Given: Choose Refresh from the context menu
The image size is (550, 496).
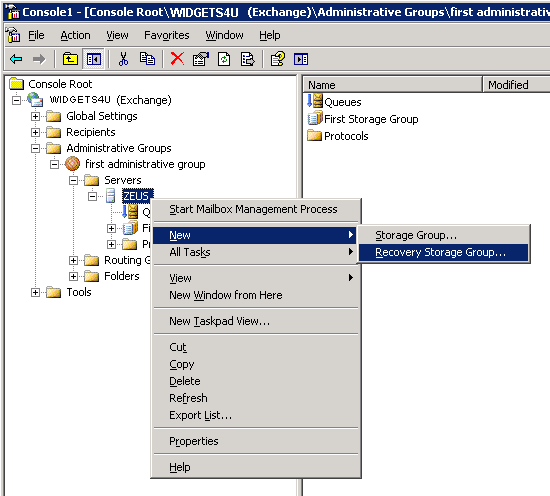Looking at the screenshot, I should tap(256, 398).
